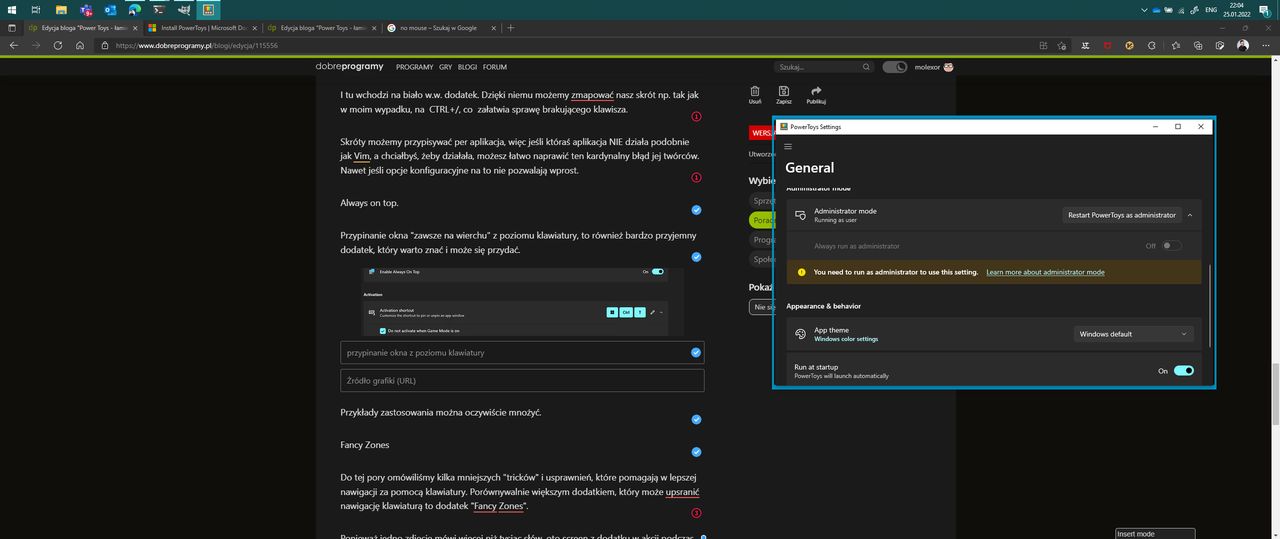
Task: Open the BLOGI menu item
Action: (x=467, y=67)
